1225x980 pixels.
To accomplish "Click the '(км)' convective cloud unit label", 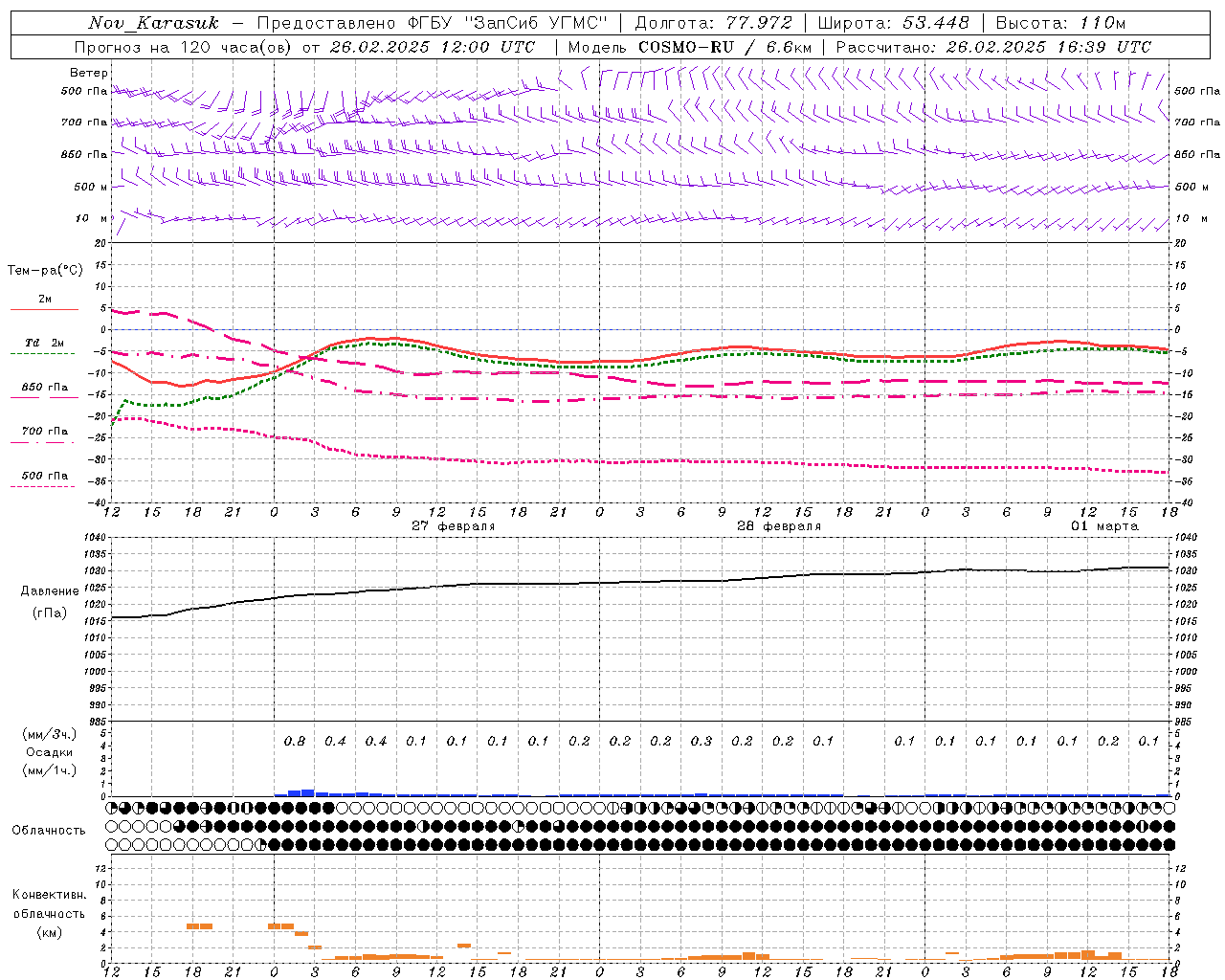I will click(49, 931).
